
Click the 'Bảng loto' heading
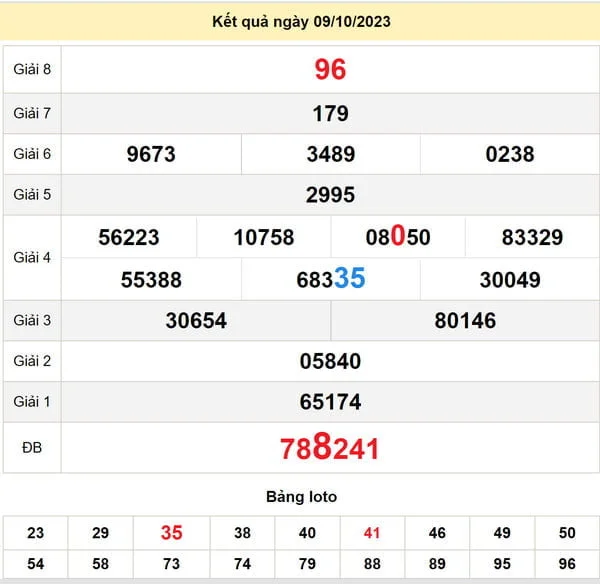(301, 497)
